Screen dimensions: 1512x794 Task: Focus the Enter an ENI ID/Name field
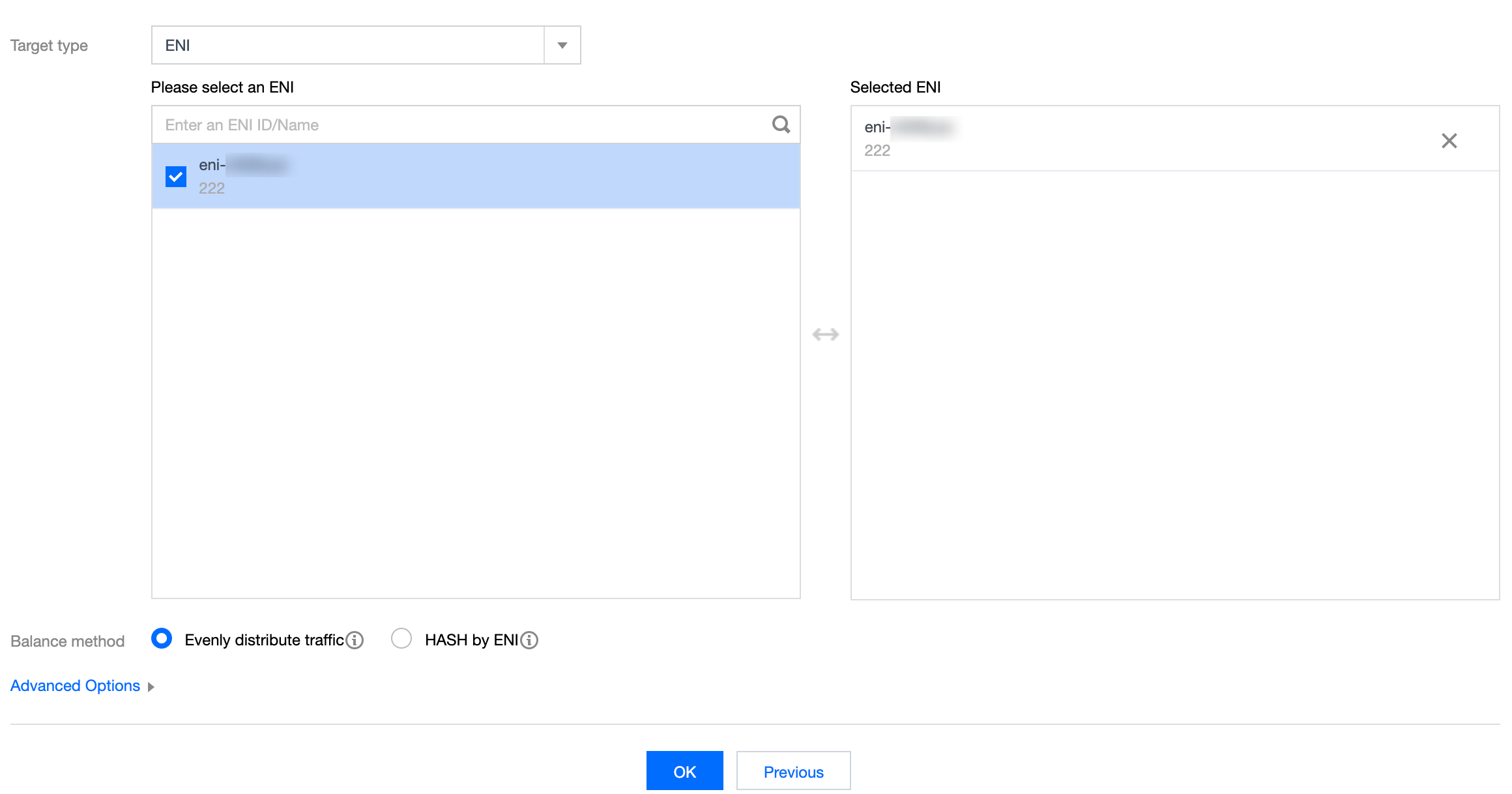pyautogui.click(x=456, y=125)
